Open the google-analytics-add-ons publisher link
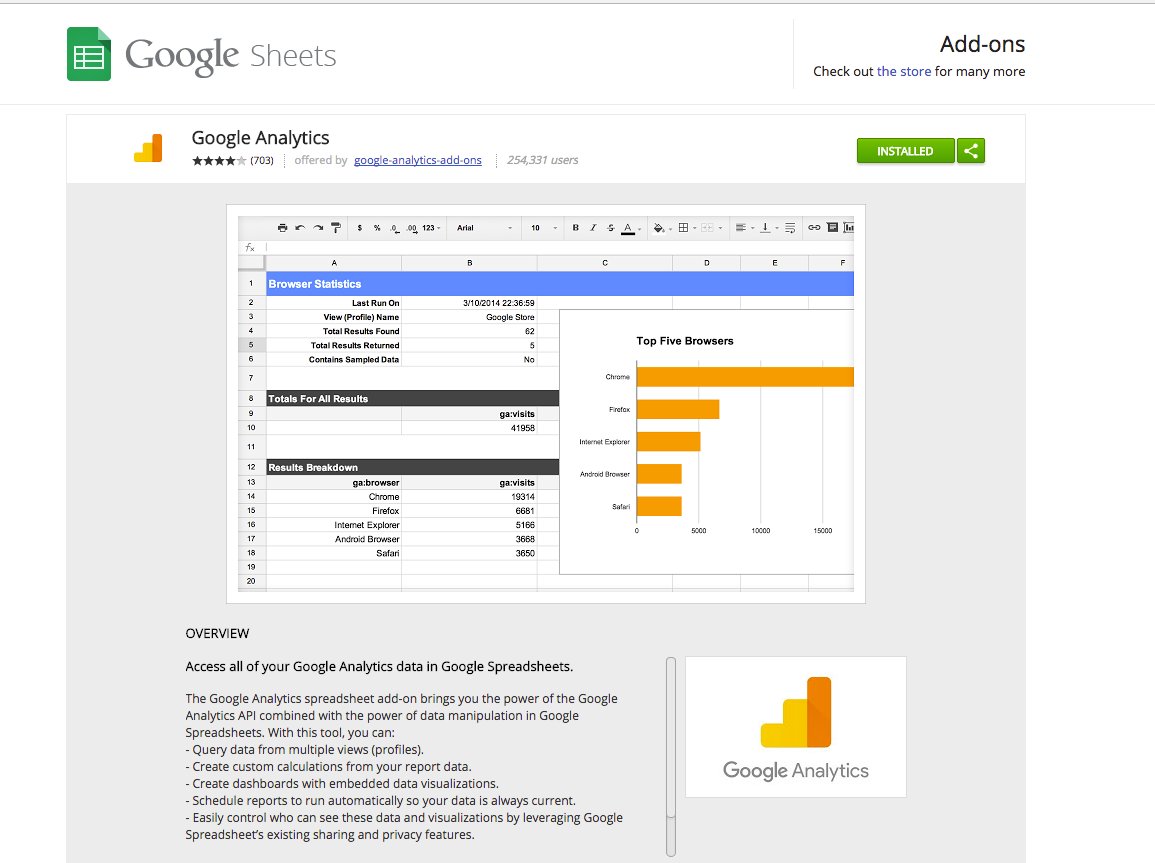This screenshot has width=1155, height=863. 418,160
